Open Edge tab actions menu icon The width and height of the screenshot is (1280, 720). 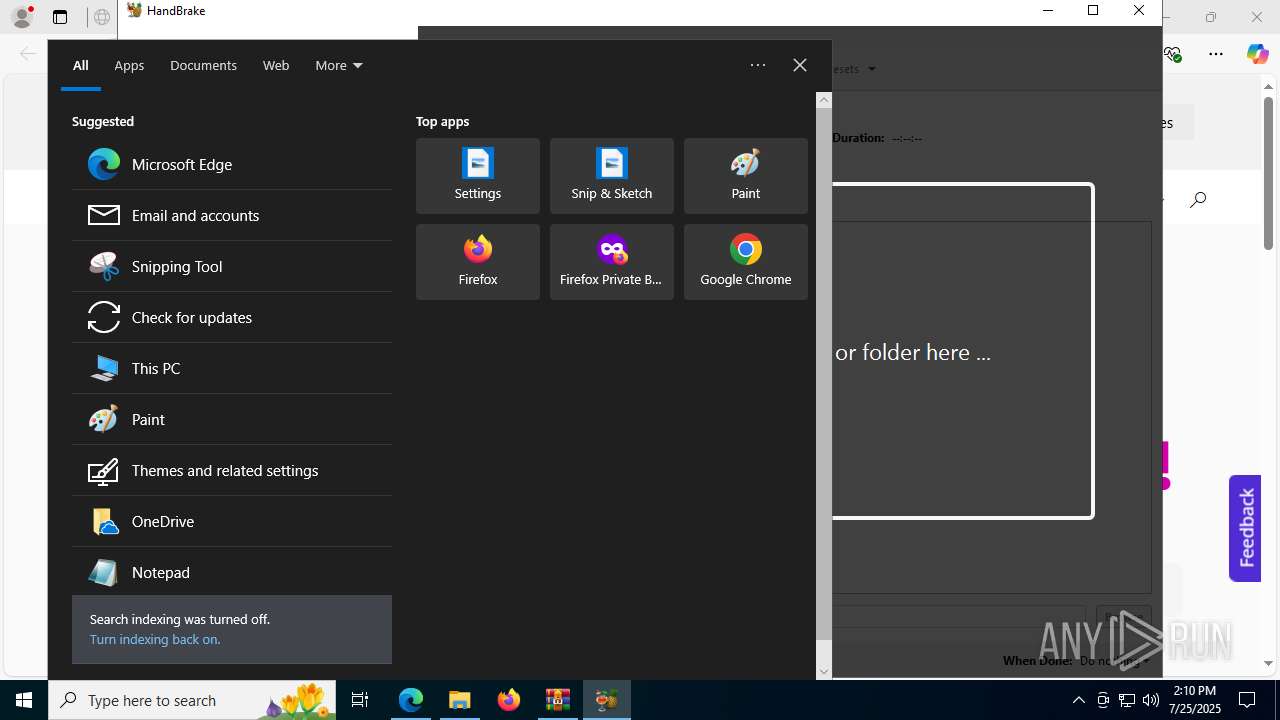(x=60, y=17)
